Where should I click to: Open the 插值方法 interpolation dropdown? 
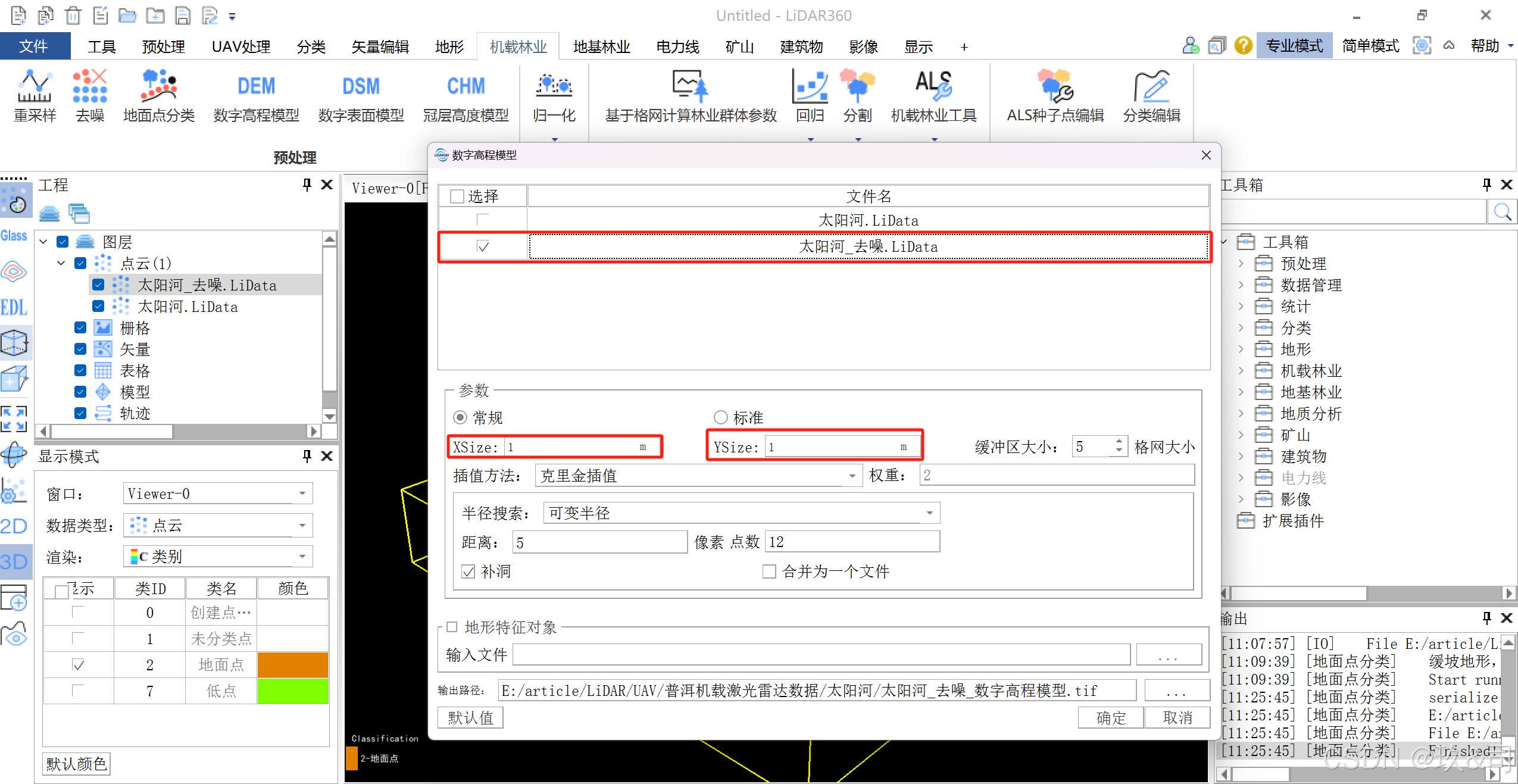(x=698, y=476)
